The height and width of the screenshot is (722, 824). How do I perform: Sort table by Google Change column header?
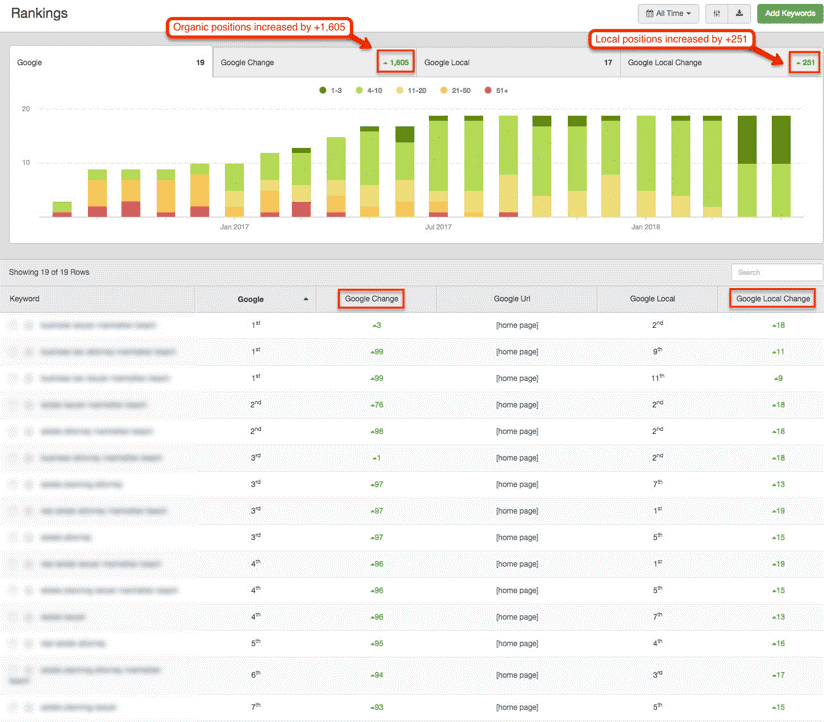pyautogui.click(x=371, y=298)
